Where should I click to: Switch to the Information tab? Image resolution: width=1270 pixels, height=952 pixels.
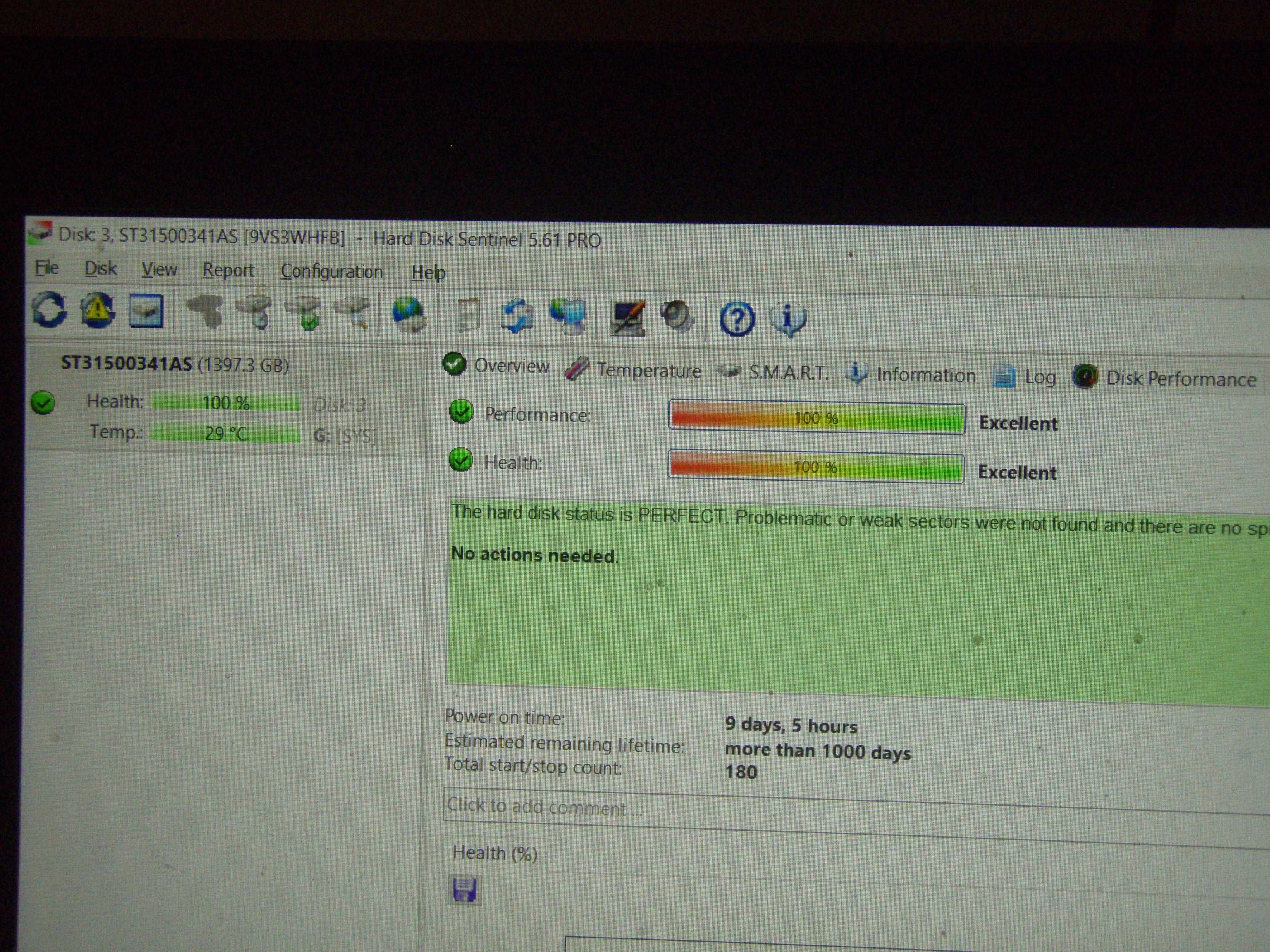point(910,375)
